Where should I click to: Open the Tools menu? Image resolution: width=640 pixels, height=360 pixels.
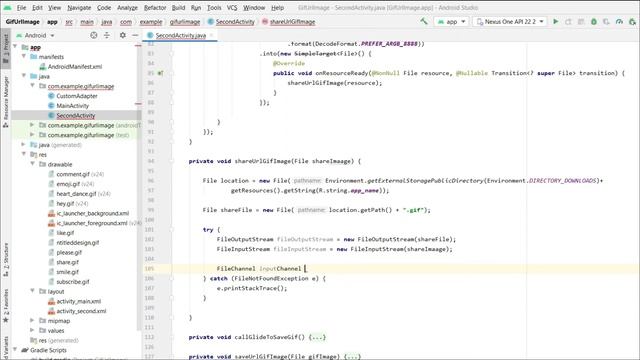pos(214,8)
